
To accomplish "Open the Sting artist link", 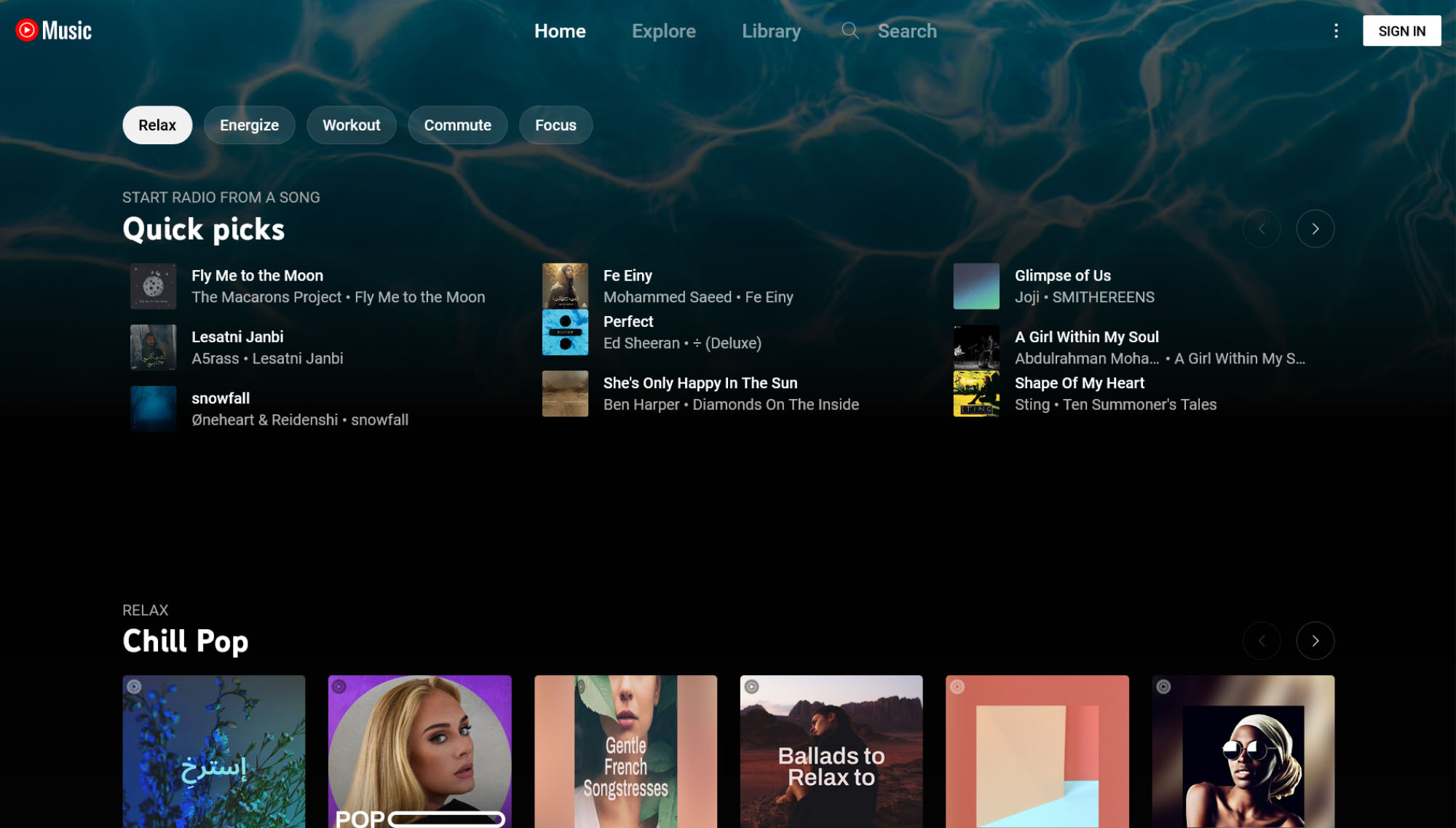I will pos(1032,405).
